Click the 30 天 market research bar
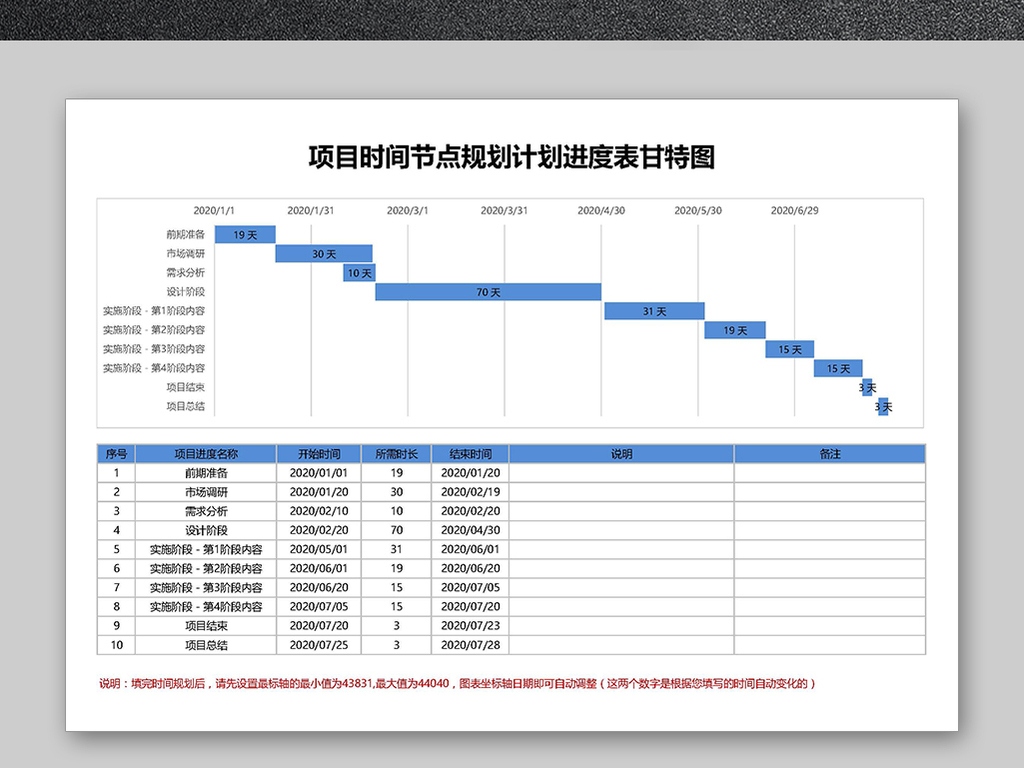The height and width of the screenshot is (768, 1024). (324, 254)
